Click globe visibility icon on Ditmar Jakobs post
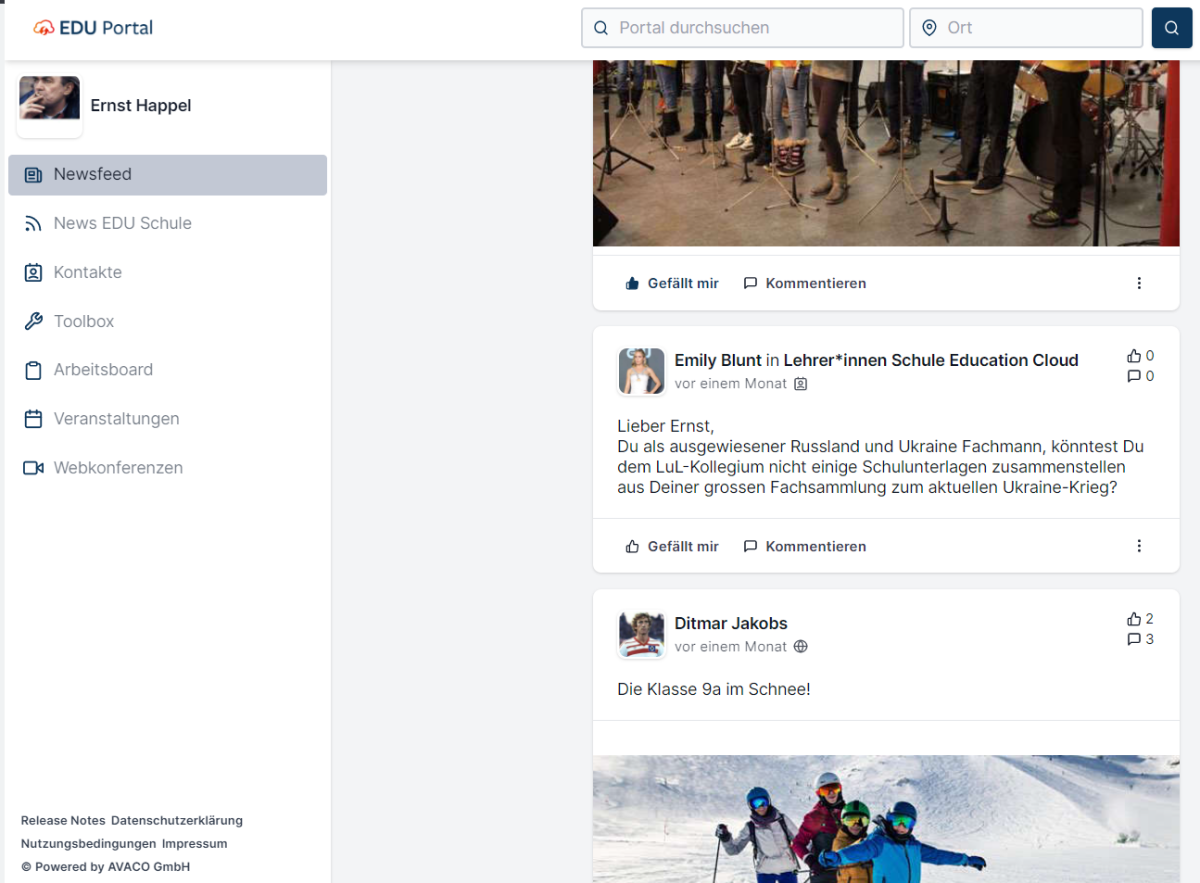This screenshot has width=1200, height=883. (800, 647)
